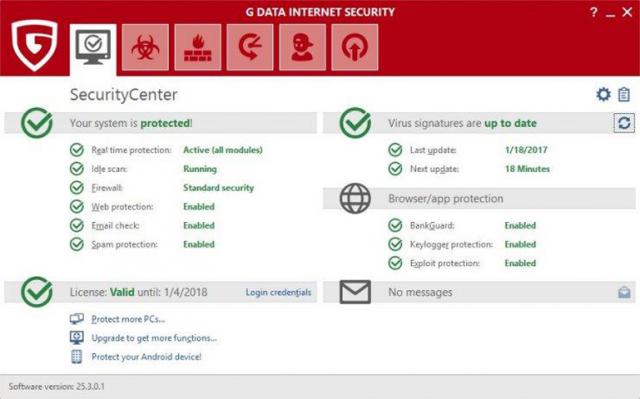Click Next update 18 Minutes value
The height and width of the screenshot is (399, 640).
tap(527, 168)
